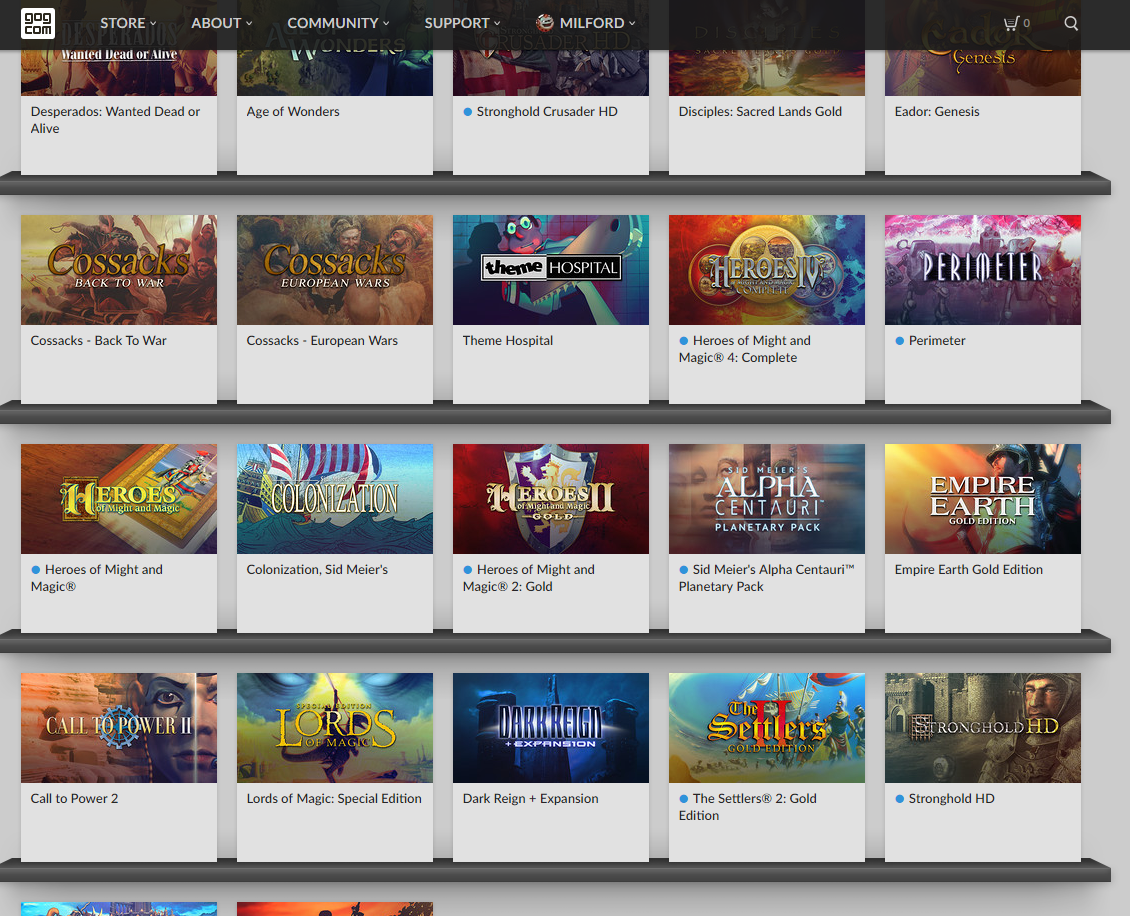Image resolution: width=1130 pixels, height=916 pixels.
Task: Expand the Support dropdown menu
Action: [x=463, y=23]
